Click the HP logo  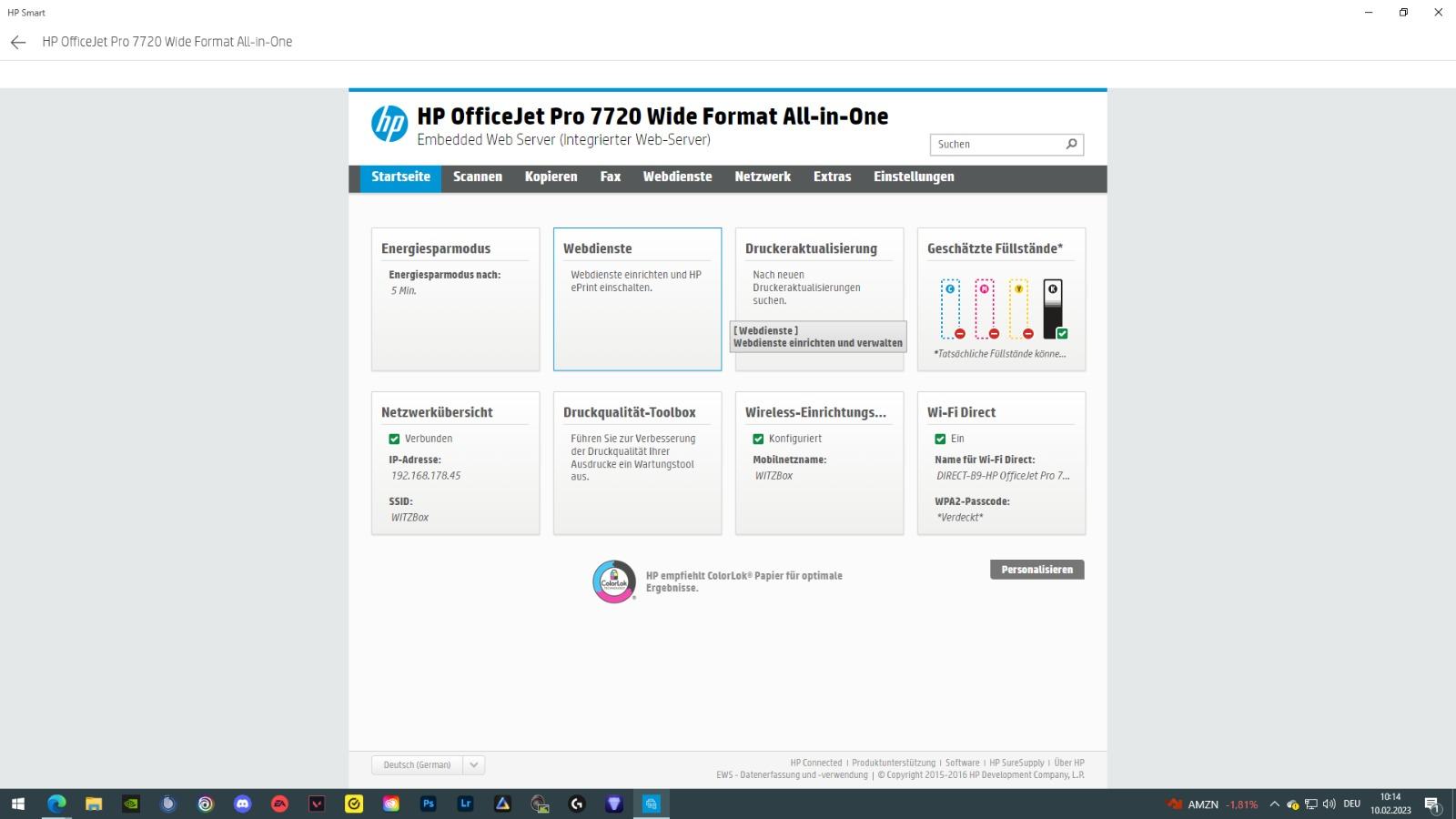(x=389, y=125)
